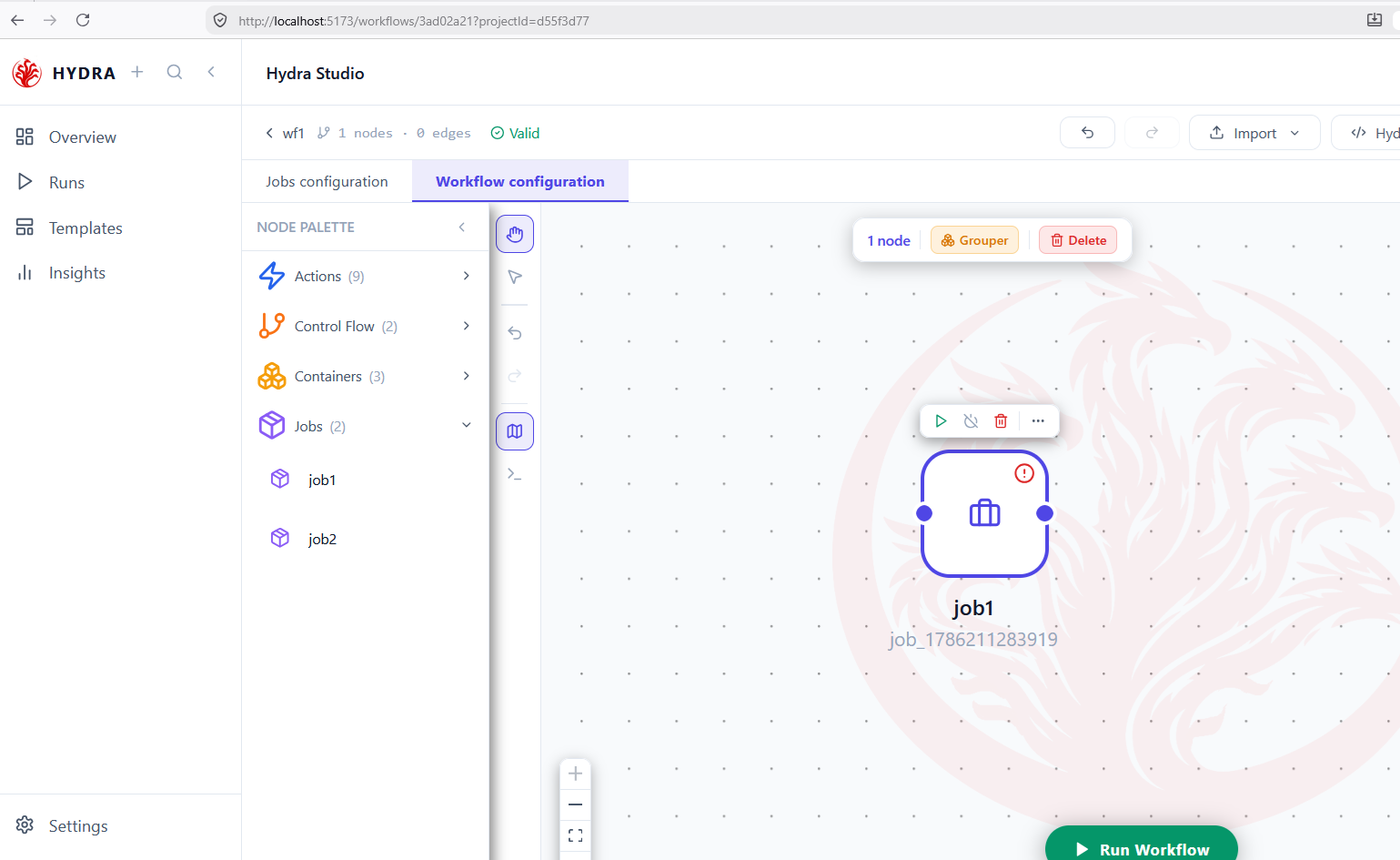This screenshot has width=1400, height=860.
Task: Click the browser back arrow
Action: pos(17,20)
